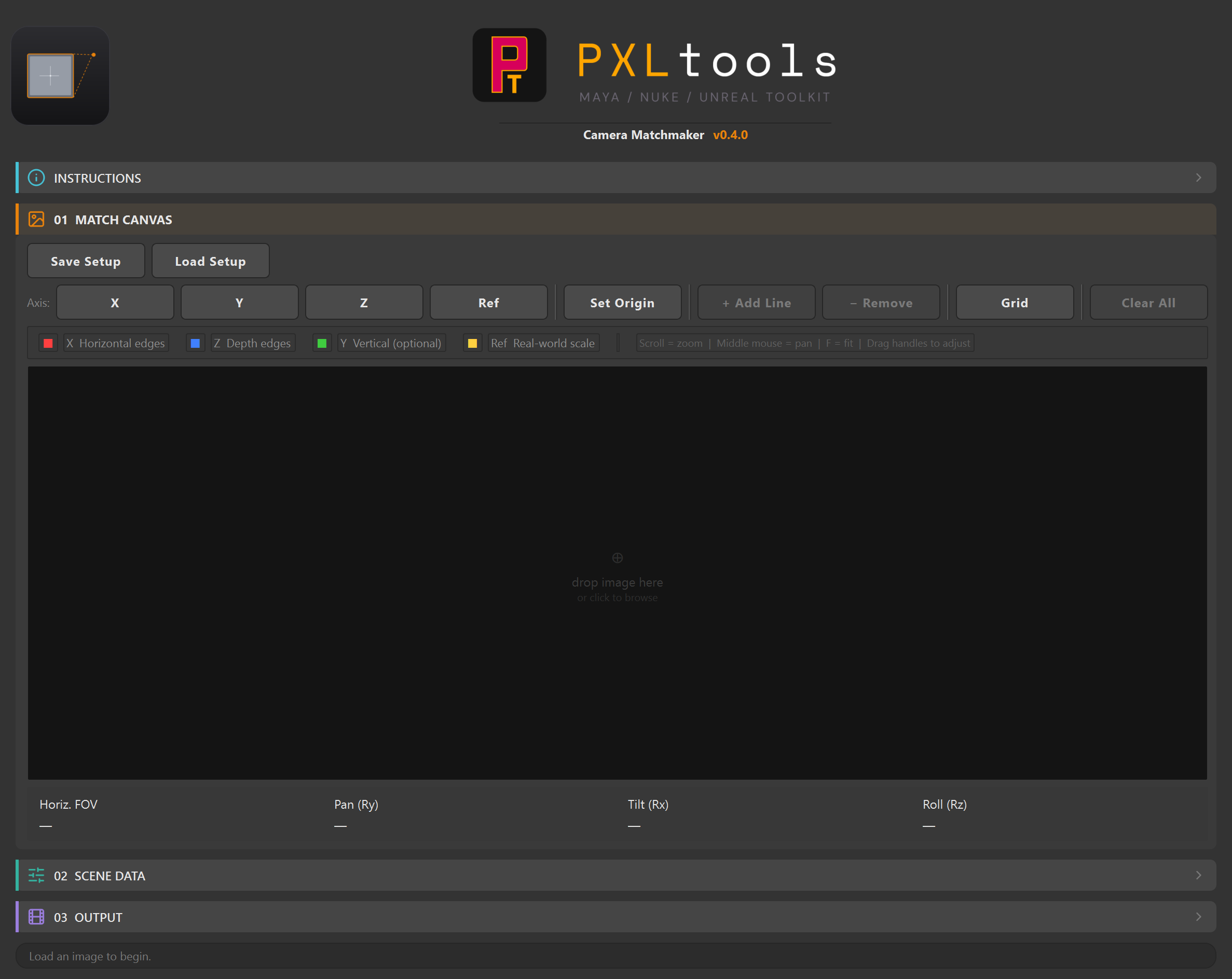This screenshot has height=979, width=1232.
Task: Select the Ref axis button
Action: tap(488, 302)
